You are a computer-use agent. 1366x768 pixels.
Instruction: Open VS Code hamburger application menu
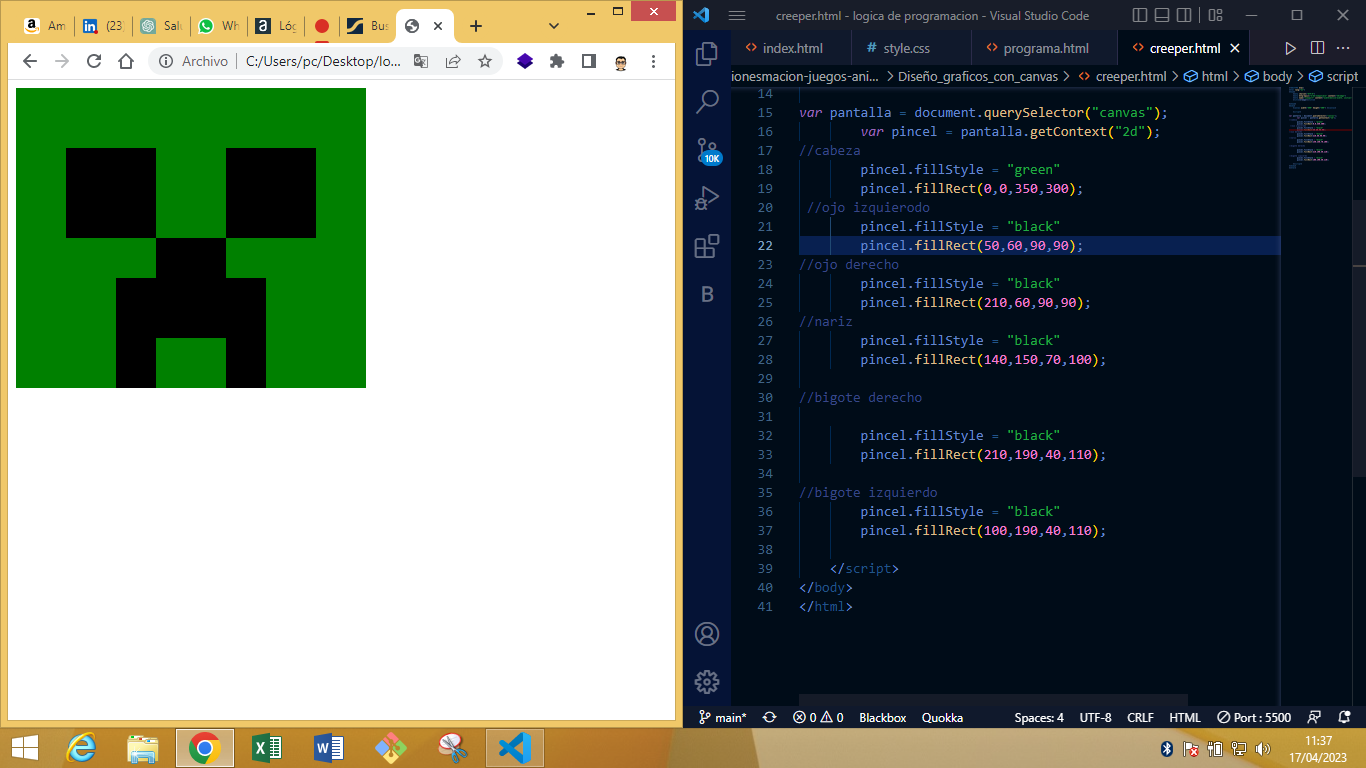737,15
